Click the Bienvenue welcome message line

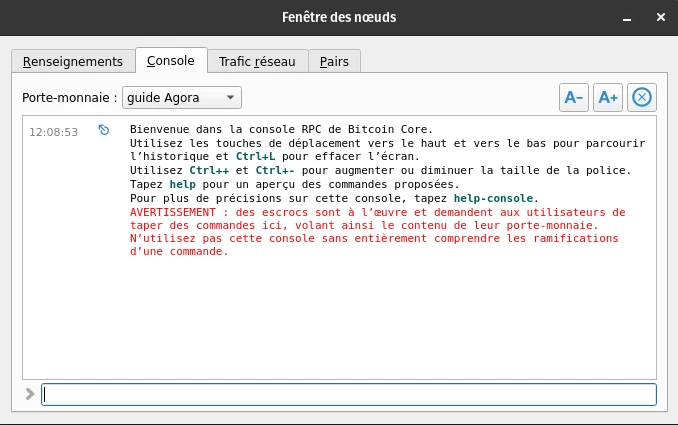282,130
